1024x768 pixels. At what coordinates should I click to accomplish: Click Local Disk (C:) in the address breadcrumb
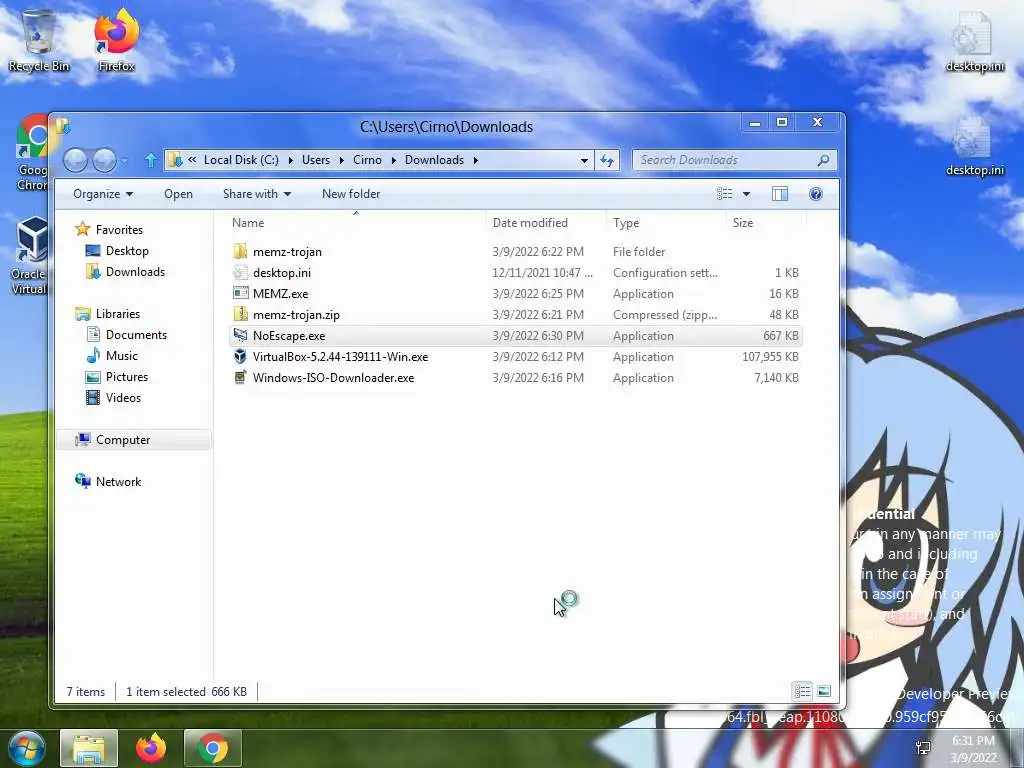click(241, 160)
